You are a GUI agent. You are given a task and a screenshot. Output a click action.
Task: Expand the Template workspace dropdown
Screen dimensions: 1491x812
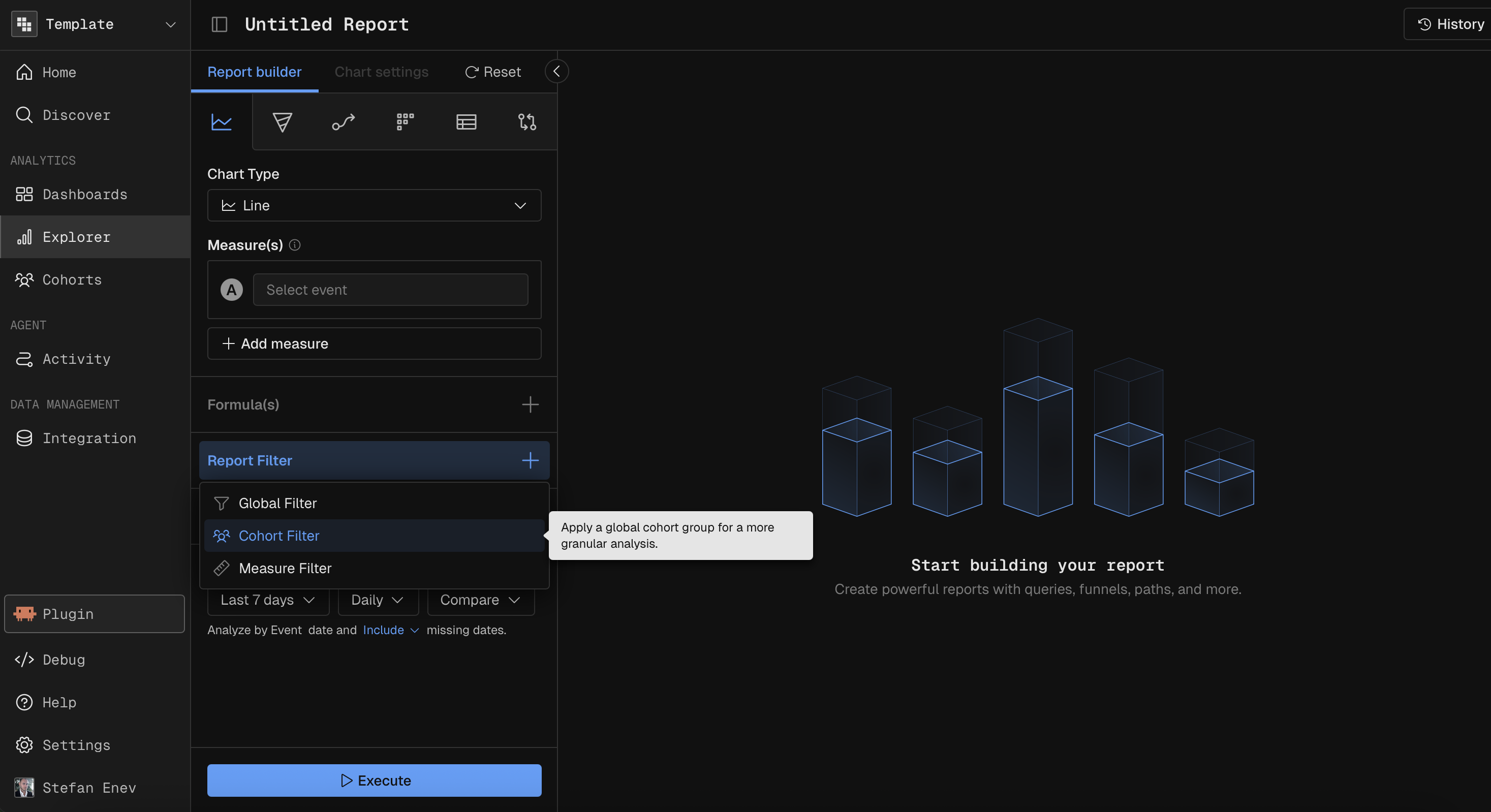(171, 25)
